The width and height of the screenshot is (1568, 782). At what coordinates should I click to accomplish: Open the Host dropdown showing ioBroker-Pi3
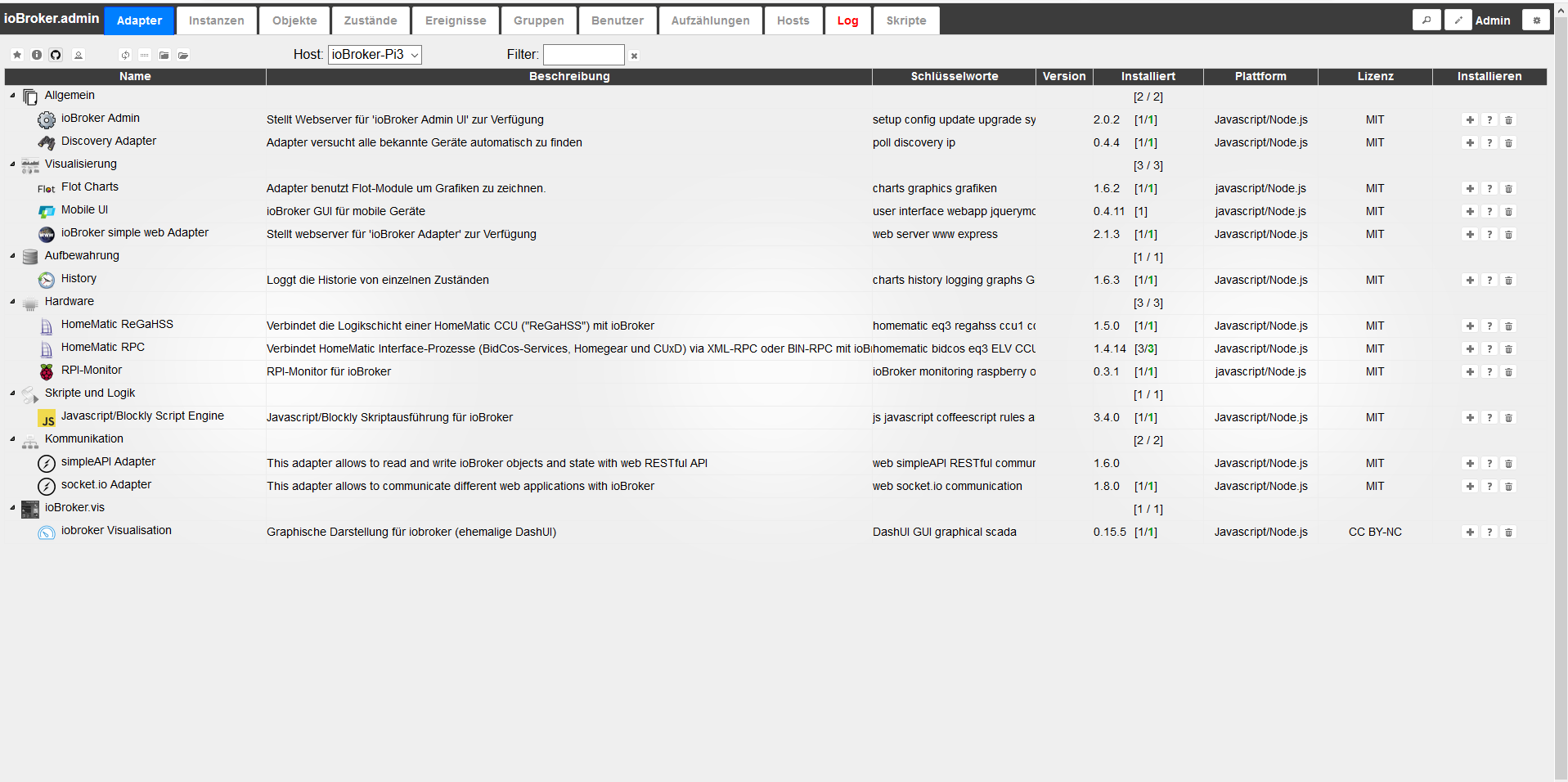[375, 55]
